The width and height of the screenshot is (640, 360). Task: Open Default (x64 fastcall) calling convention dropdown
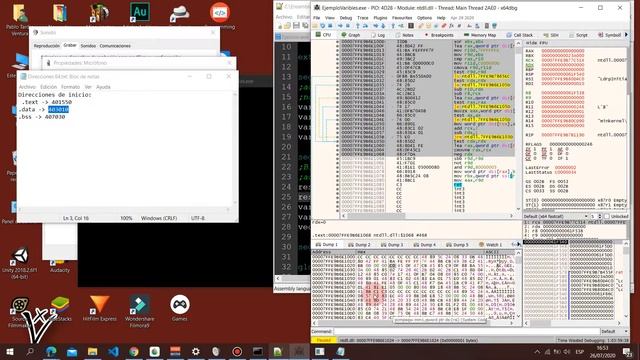556,216
